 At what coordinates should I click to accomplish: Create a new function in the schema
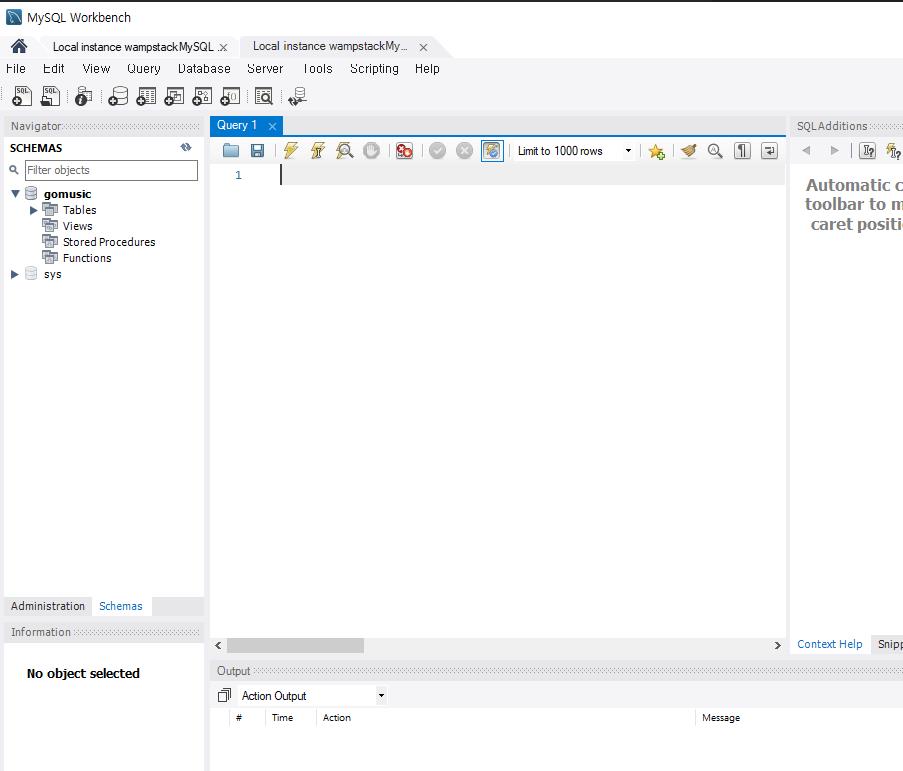(230, 96)
